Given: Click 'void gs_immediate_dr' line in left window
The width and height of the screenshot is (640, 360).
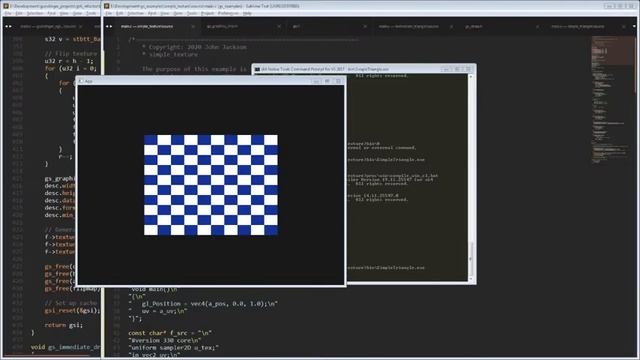Looking at the screenshot, I should pyautogui.click(x=65, y=347).
